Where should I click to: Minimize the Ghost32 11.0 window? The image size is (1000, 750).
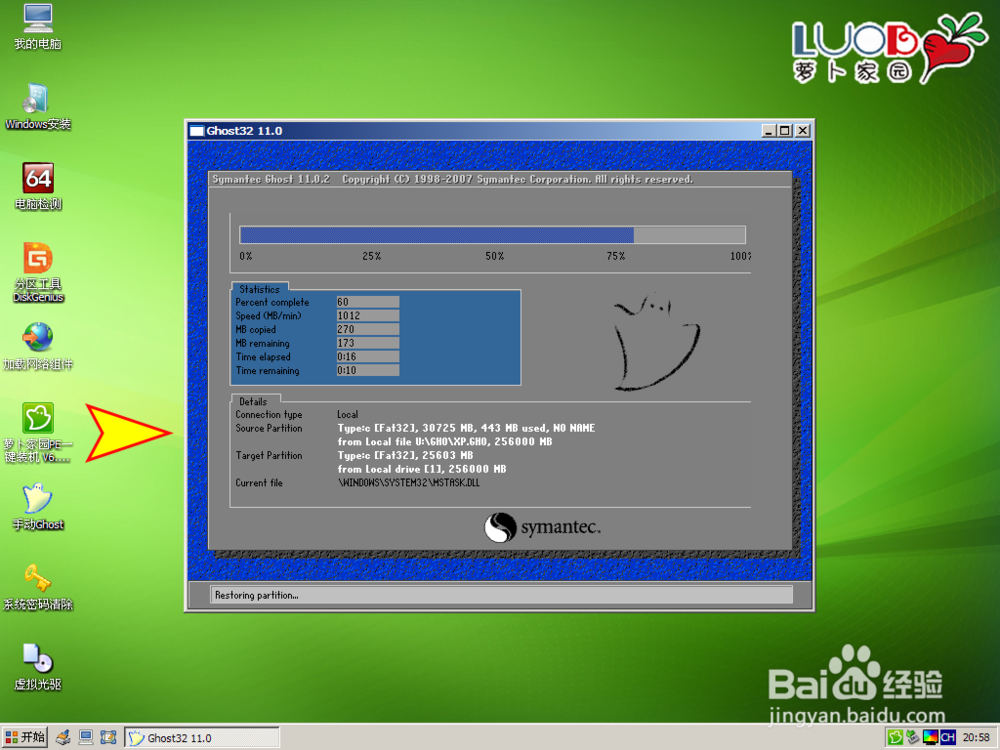(768, 131)
